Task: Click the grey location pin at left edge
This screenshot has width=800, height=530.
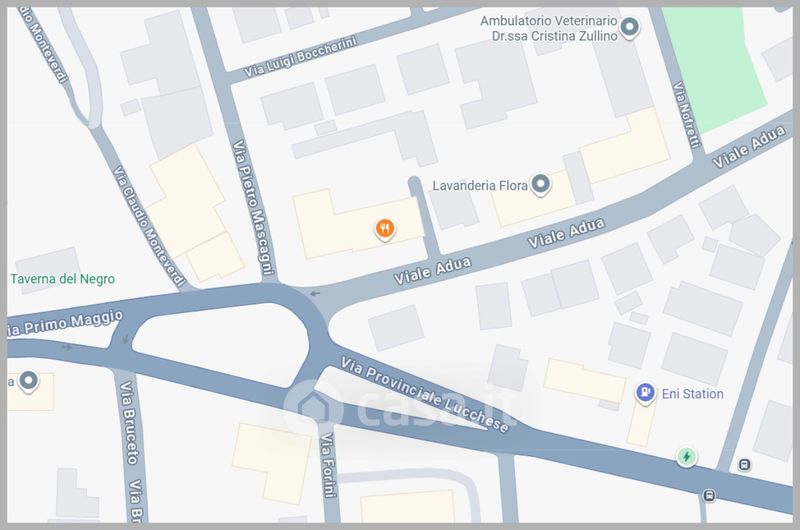Action: (x=29, y=381)
